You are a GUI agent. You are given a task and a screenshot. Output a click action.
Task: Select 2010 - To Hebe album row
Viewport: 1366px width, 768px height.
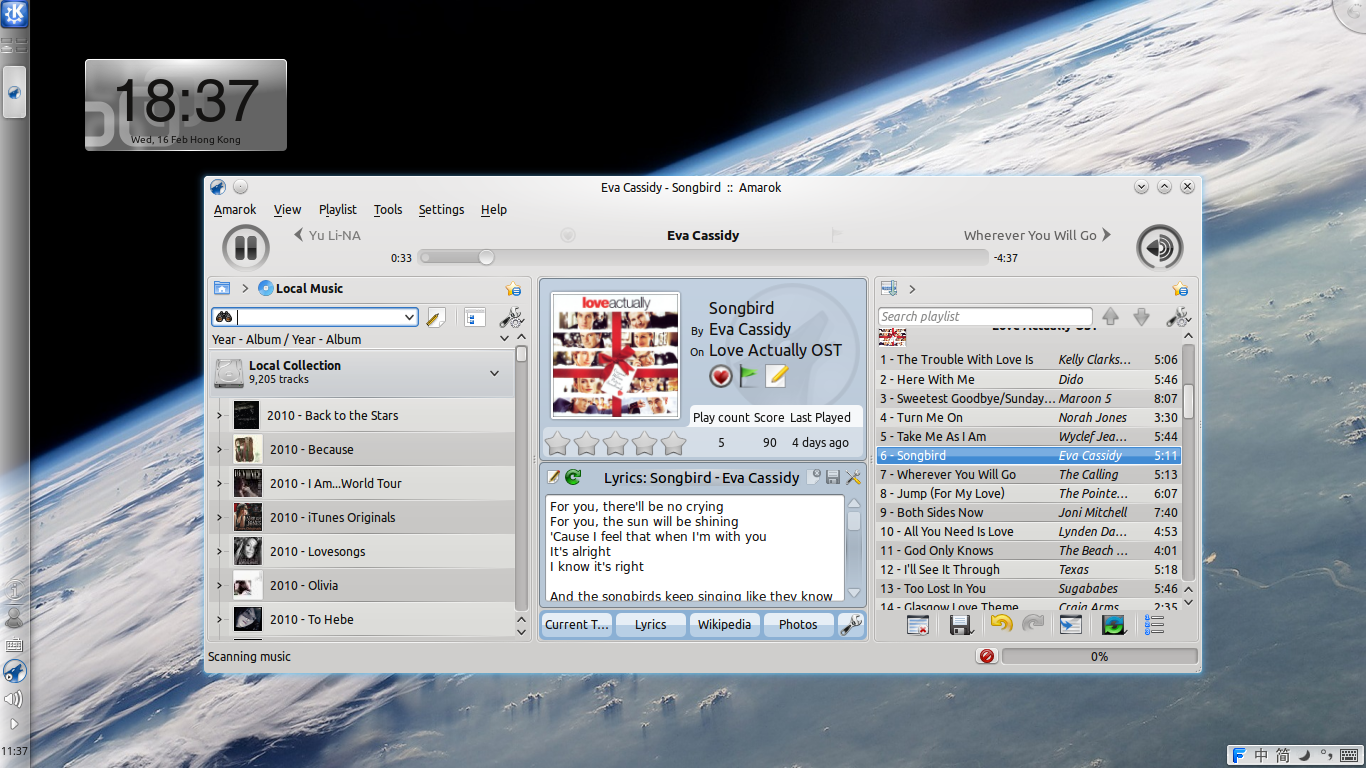coord(362,619)
